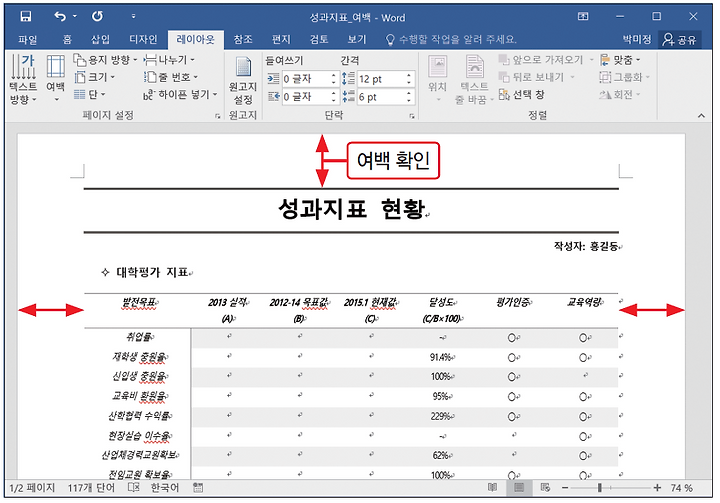This screenshot has height=503, width=720.
Task: Click the macro recording icon in status bar
Action: click(x=198, y=488)
